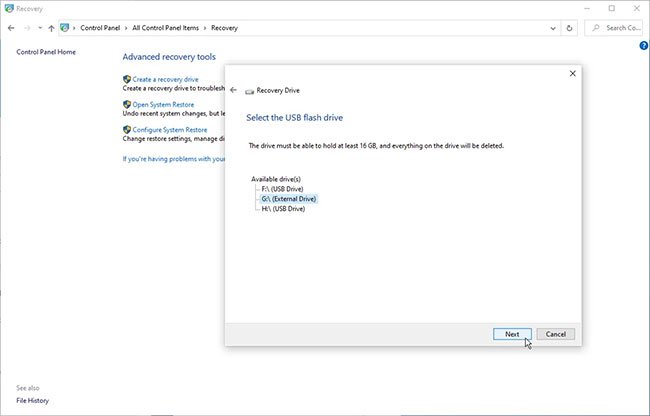Click shield icon beside Configure System Restore
This screenshot has width=650, height=416.
pos(127,130)
